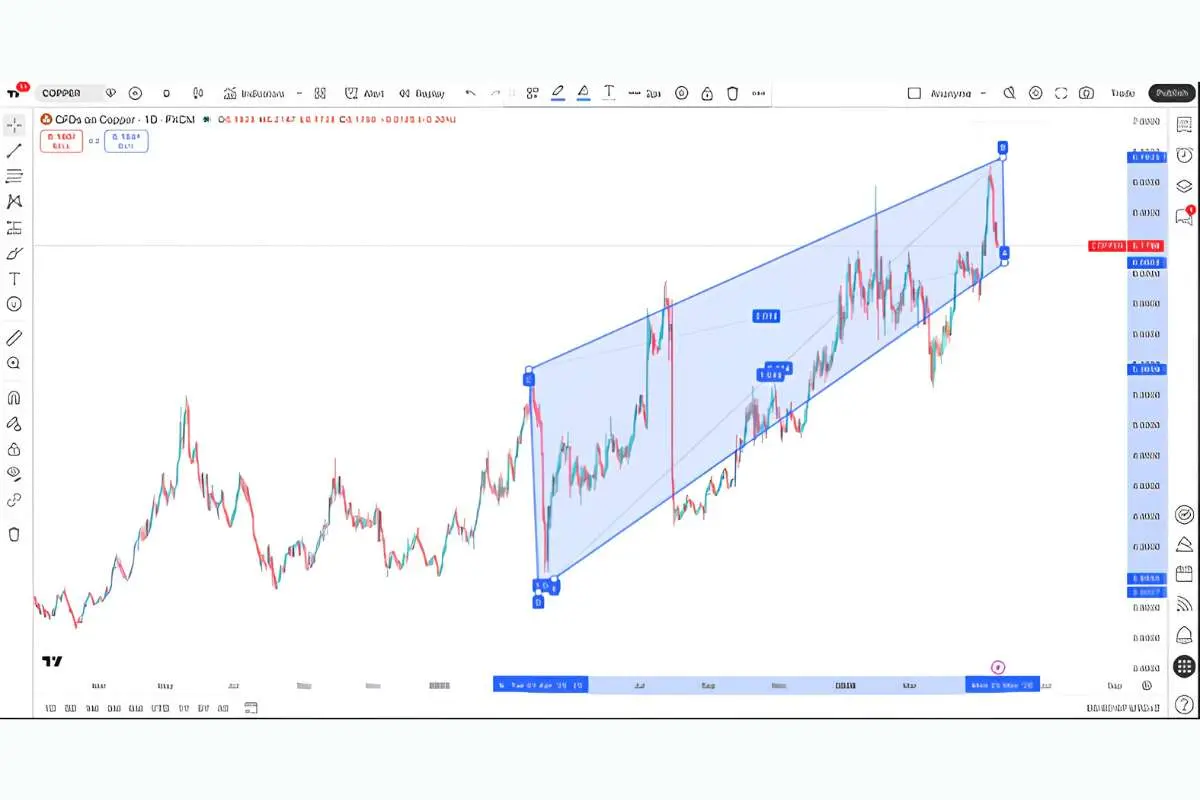Open the candlestick chart style selector

[x=198, y=93]
